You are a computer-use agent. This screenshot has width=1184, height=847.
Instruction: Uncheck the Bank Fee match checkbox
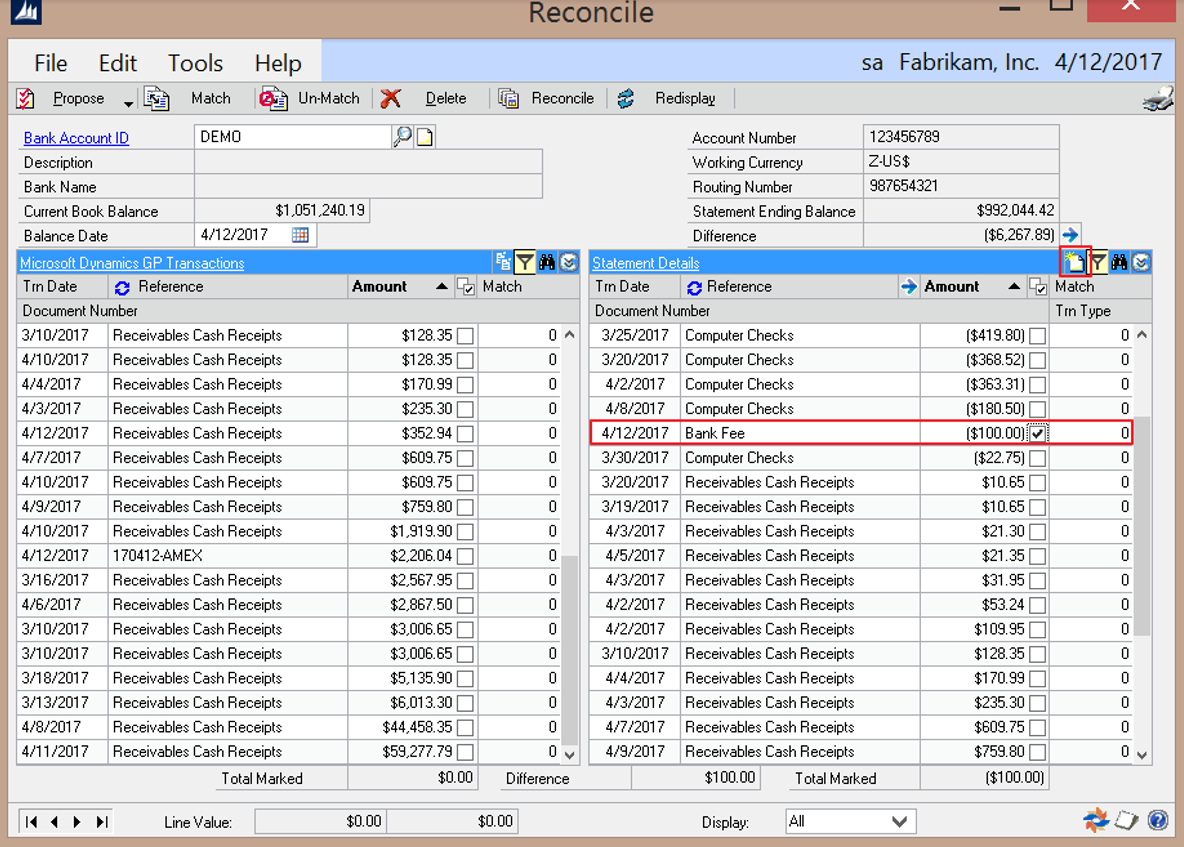1038,433
